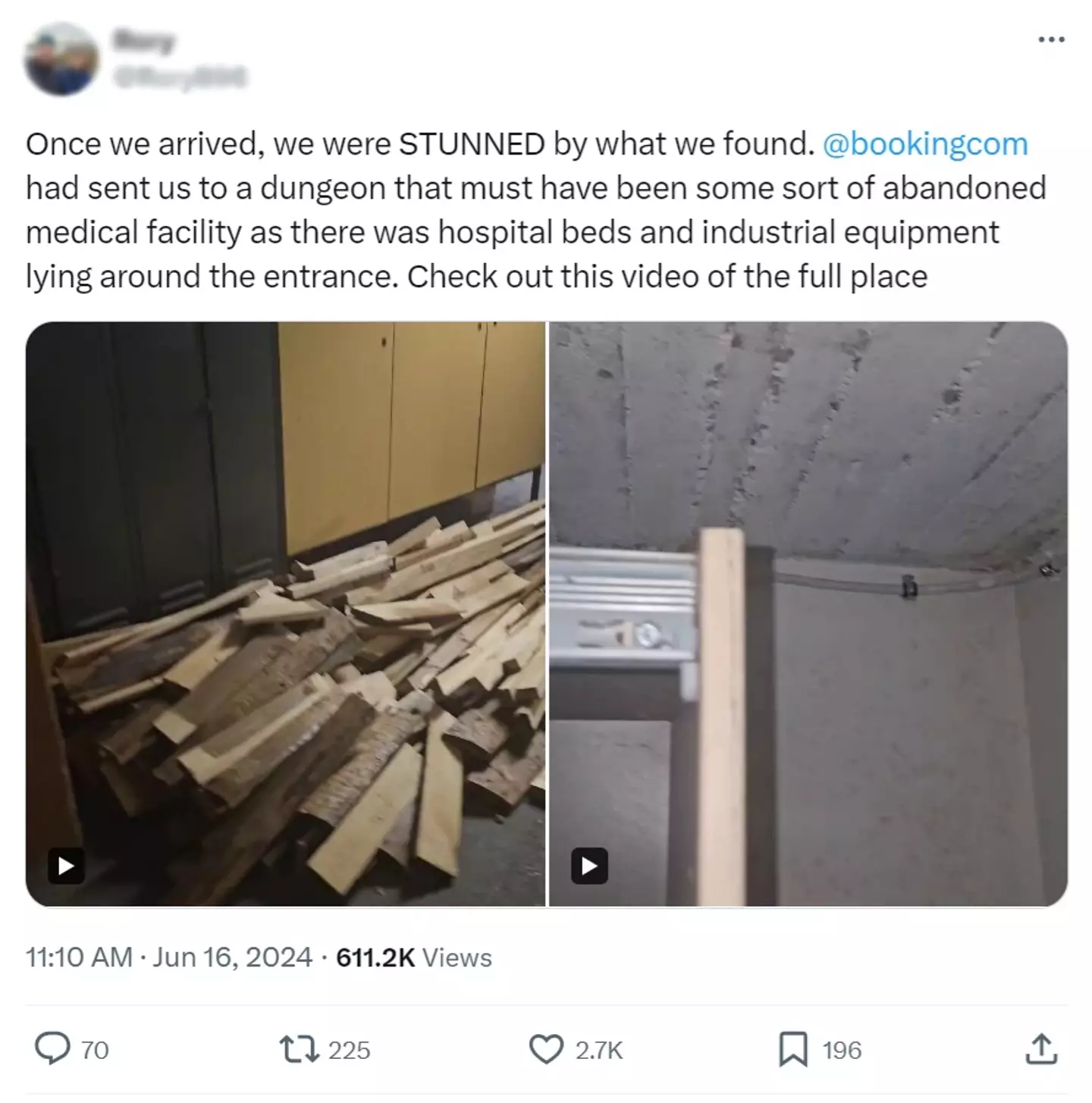1092x1103 pixels.
Task: Open the wood planks video thumbnail
Action: click(x=285, y=613)
